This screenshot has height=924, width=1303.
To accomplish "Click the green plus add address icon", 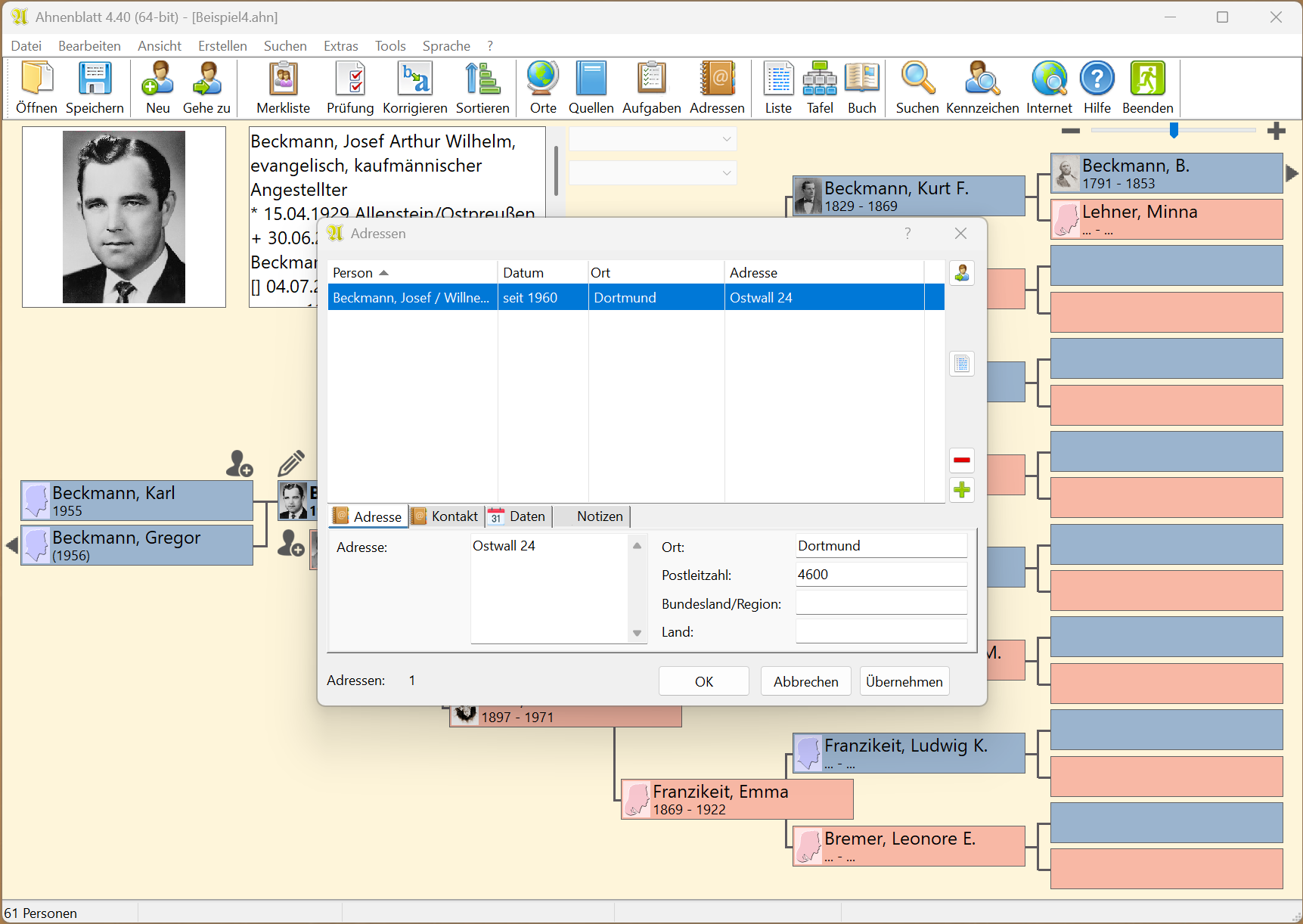I will click(961, 490).
